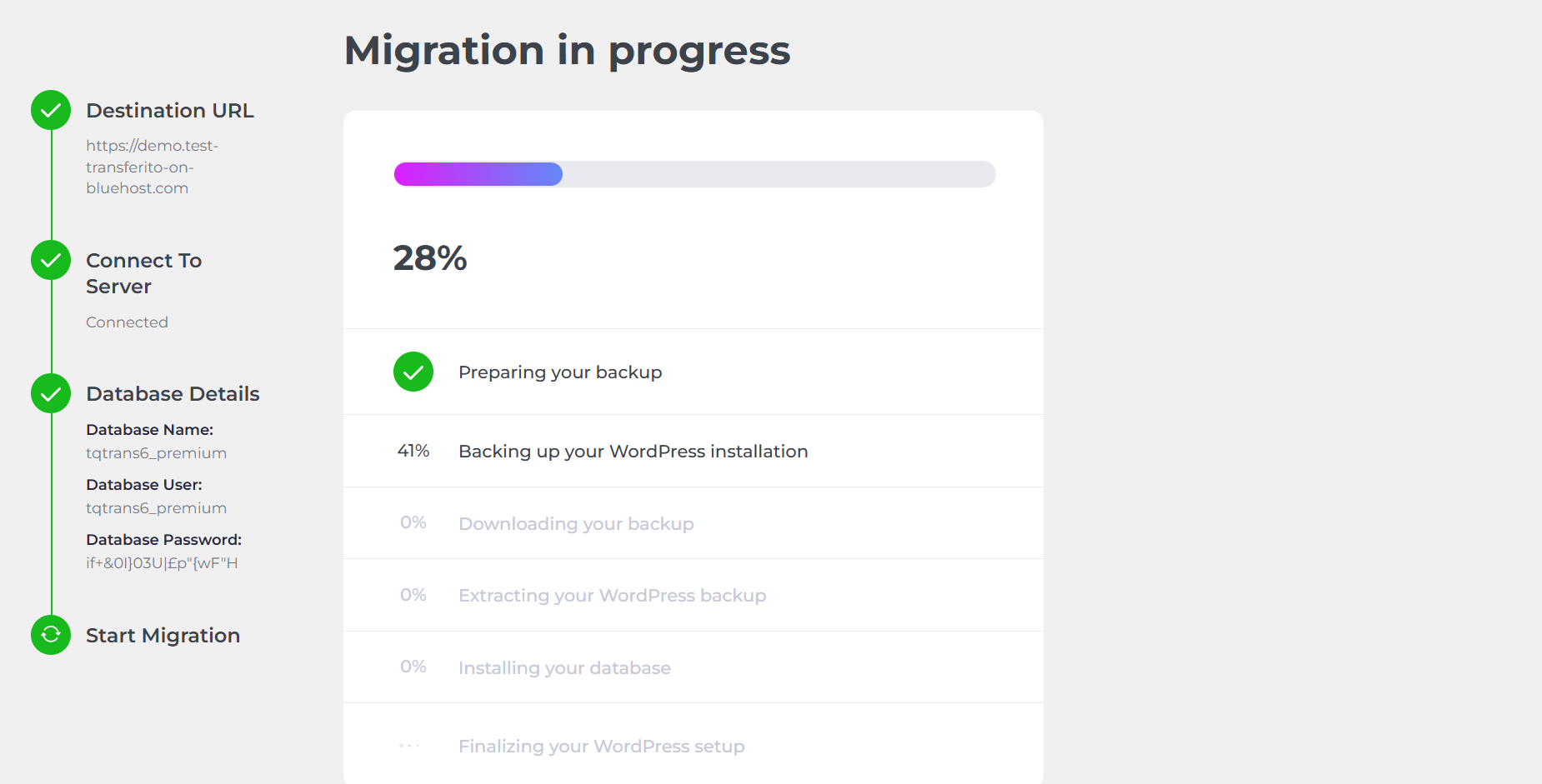This screenshot has height=784, width=1542.
Task: Select the Connect To Server step heading
Action: tap(144, 273)
